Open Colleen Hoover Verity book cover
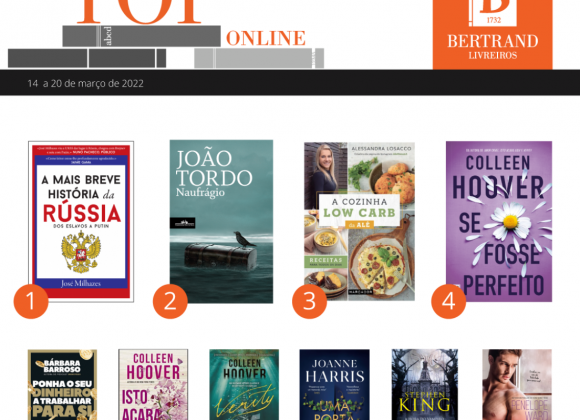This screenshot has width=580, height=420. click(x=244, y=384)
